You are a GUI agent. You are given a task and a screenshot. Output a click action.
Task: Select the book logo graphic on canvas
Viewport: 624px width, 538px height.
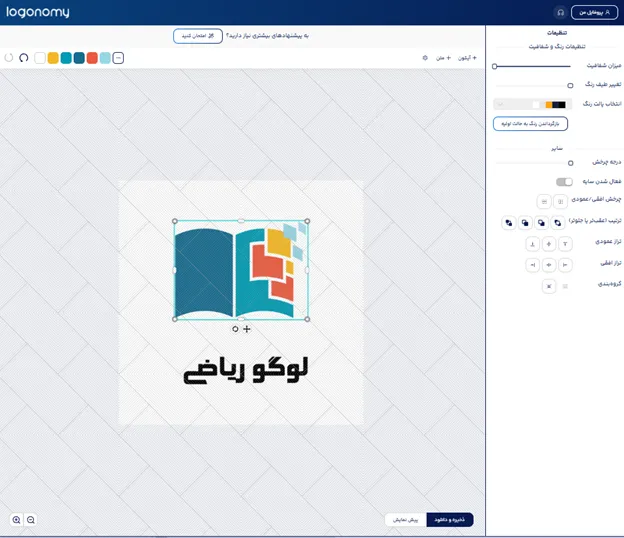coord(241,270)
